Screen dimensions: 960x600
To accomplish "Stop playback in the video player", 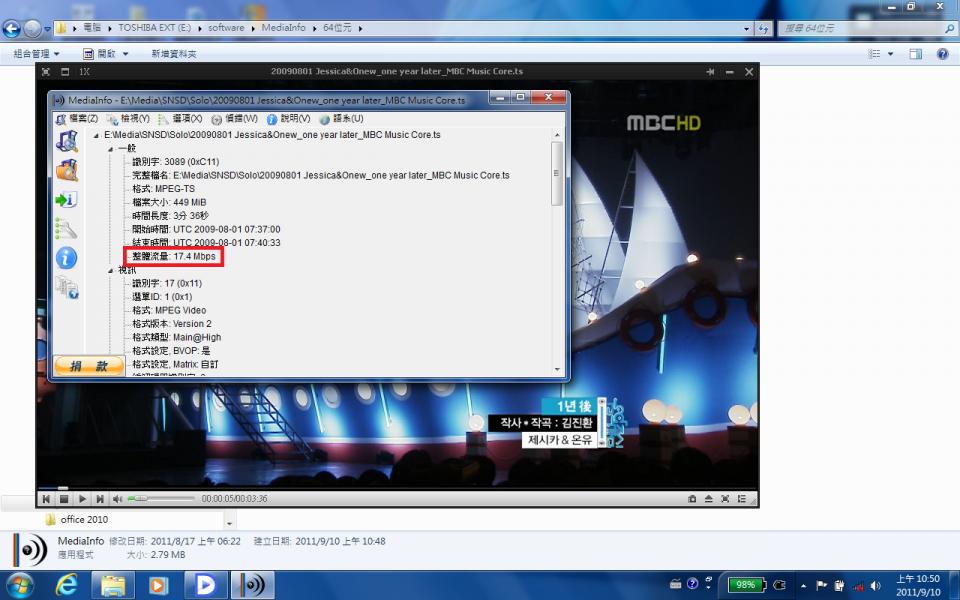I will point(64,499).
